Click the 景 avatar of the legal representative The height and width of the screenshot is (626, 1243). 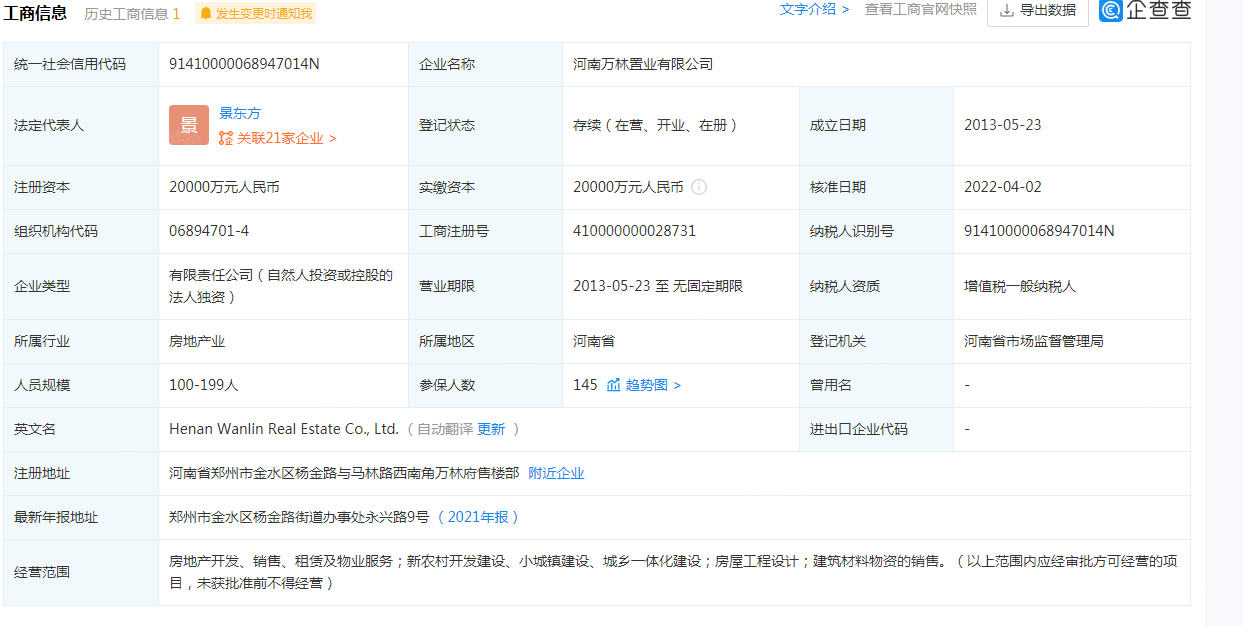coord(188,125)
